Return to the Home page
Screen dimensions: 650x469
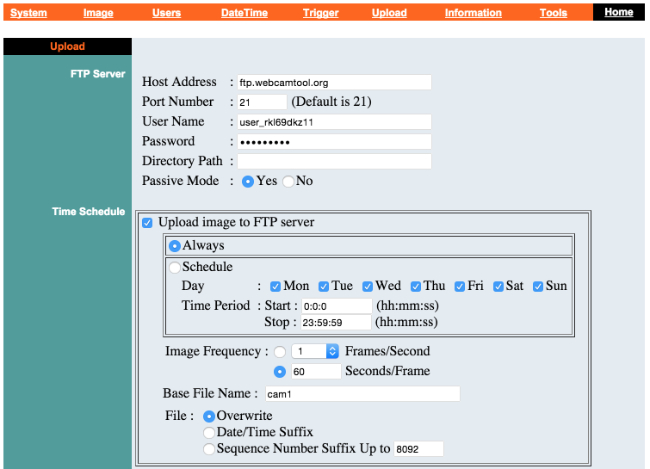(x=618, y=12)
